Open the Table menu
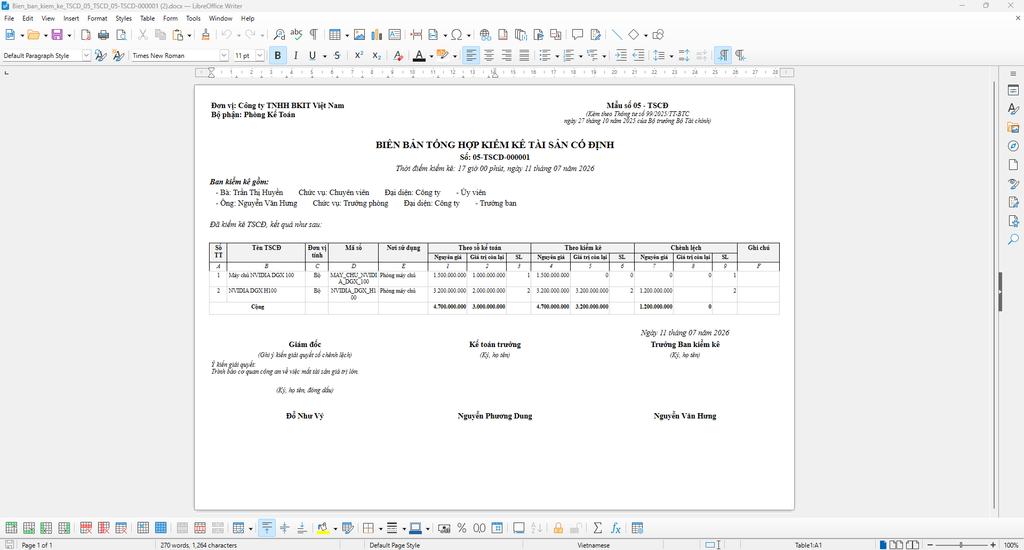The image size is (1024, 550). (148, 18)
